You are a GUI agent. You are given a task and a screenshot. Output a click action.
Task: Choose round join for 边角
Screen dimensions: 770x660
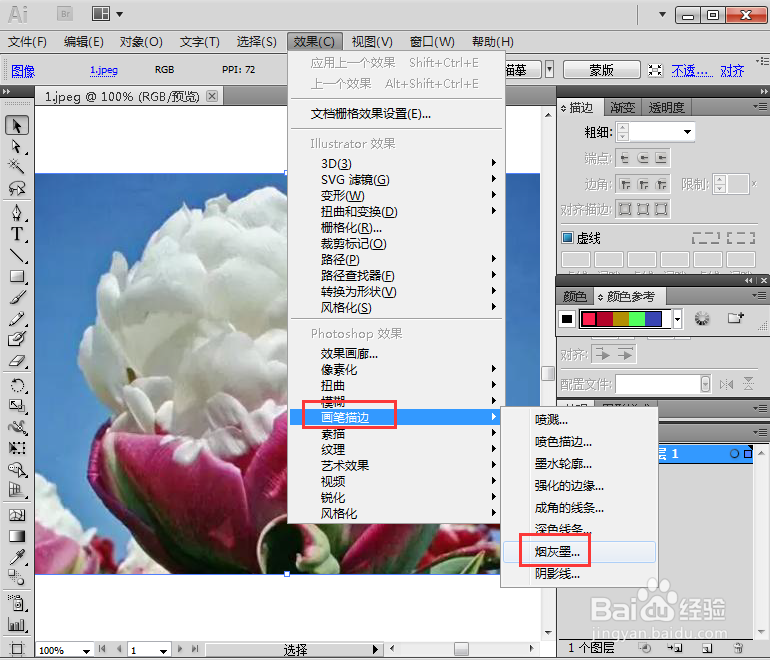point(643,185)
